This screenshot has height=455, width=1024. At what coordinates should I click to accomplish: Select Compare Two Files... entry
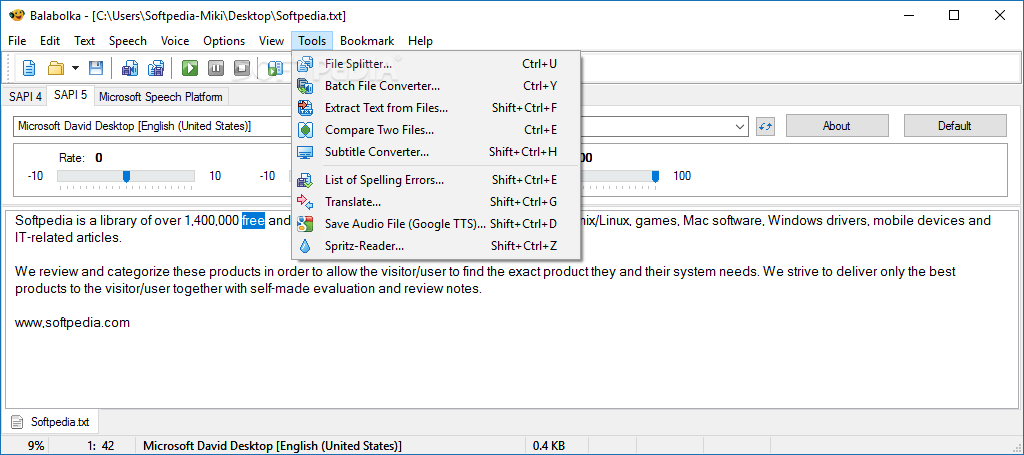coord(436,130)
